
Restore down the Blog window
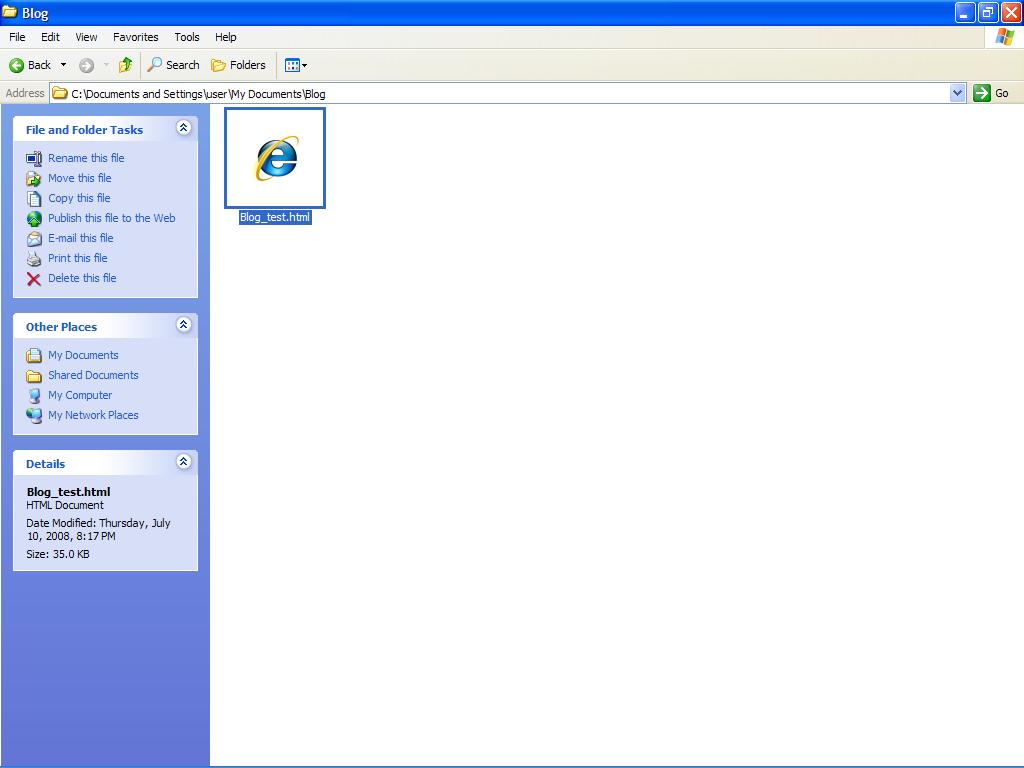(x=987, y=12)
